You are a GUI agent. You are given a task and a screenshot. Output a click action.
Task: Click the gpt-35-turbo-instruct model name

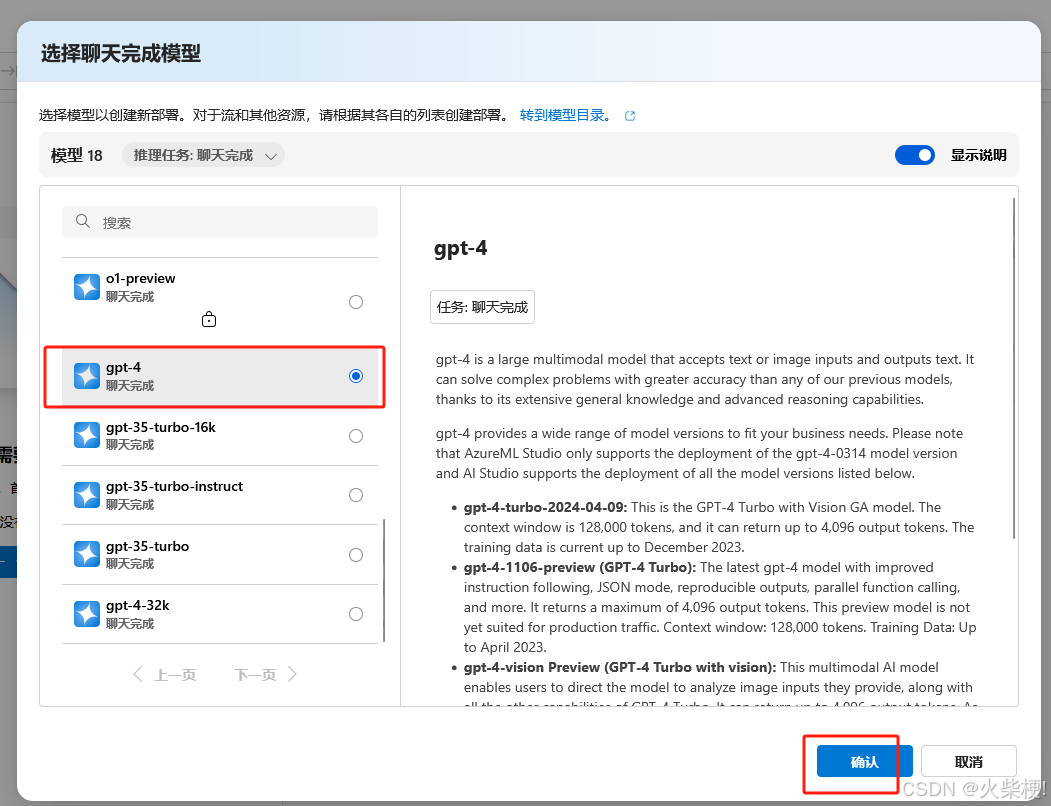coord(174,486)
